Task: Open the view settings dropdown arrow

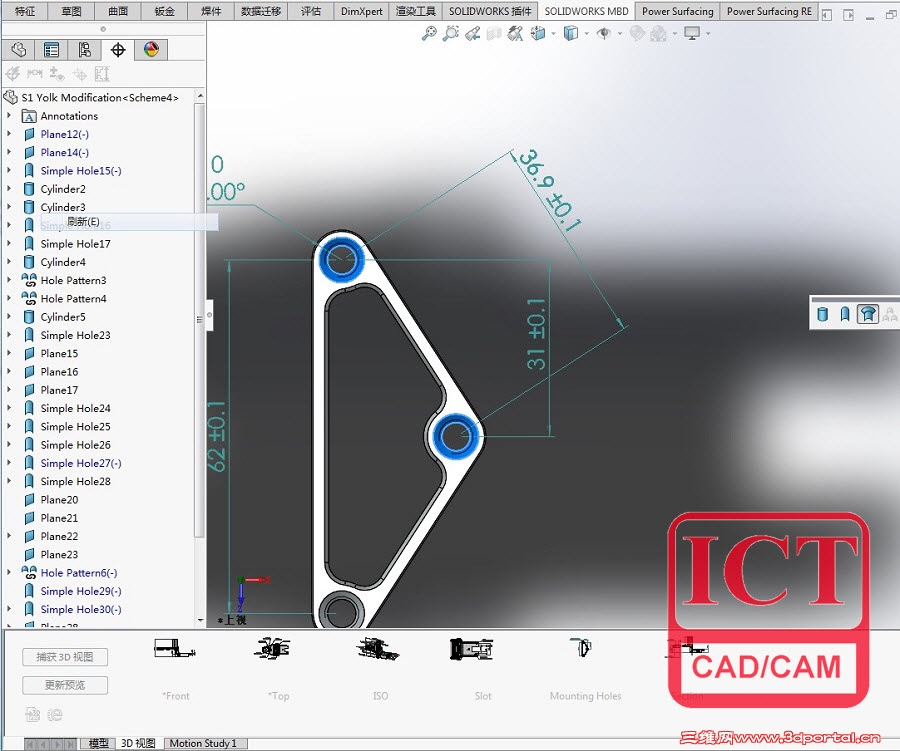Action: click(708, 34)
